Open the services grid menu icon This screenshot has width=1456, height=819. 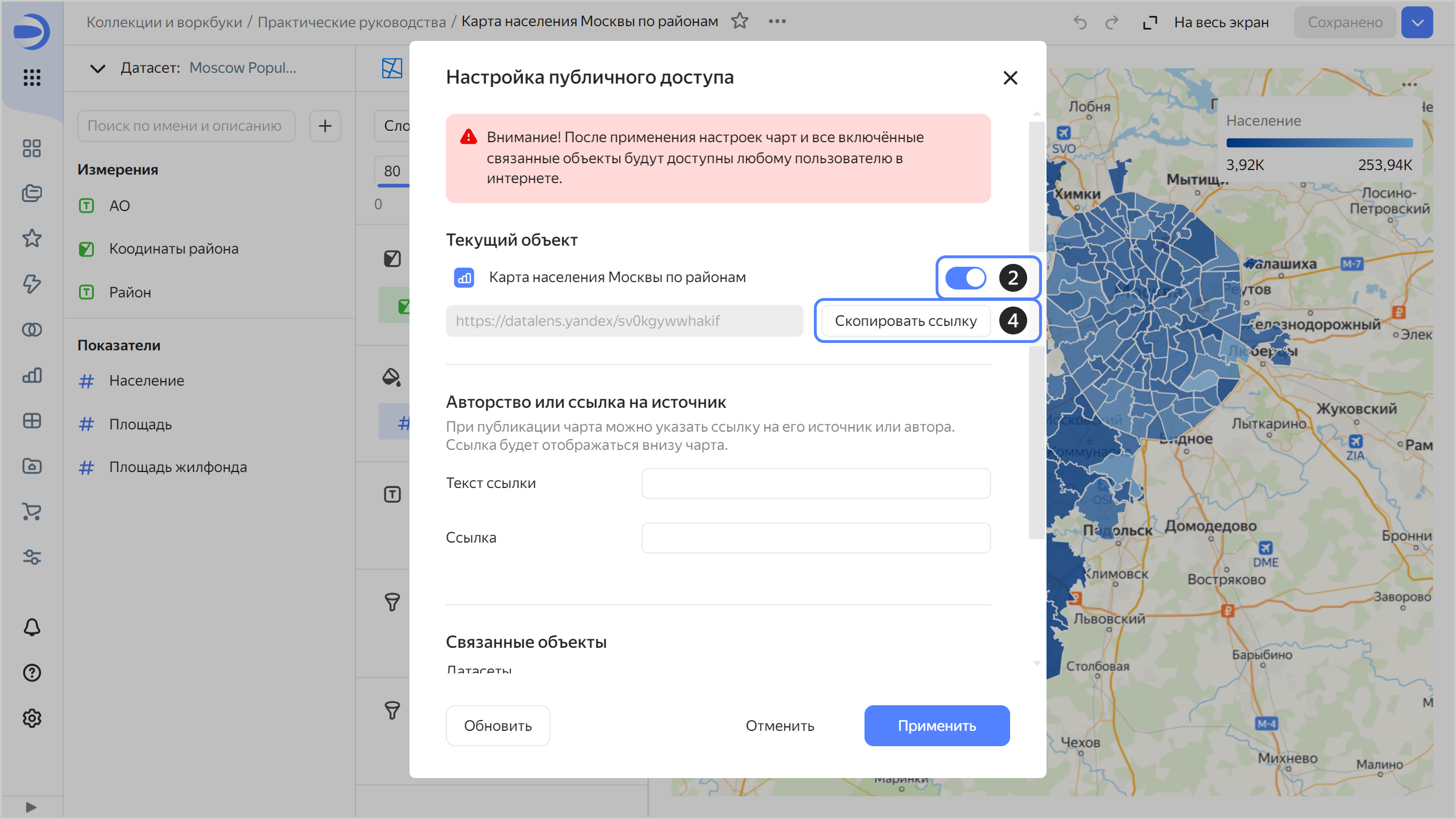pyautogui.click(x=32, y=77)
